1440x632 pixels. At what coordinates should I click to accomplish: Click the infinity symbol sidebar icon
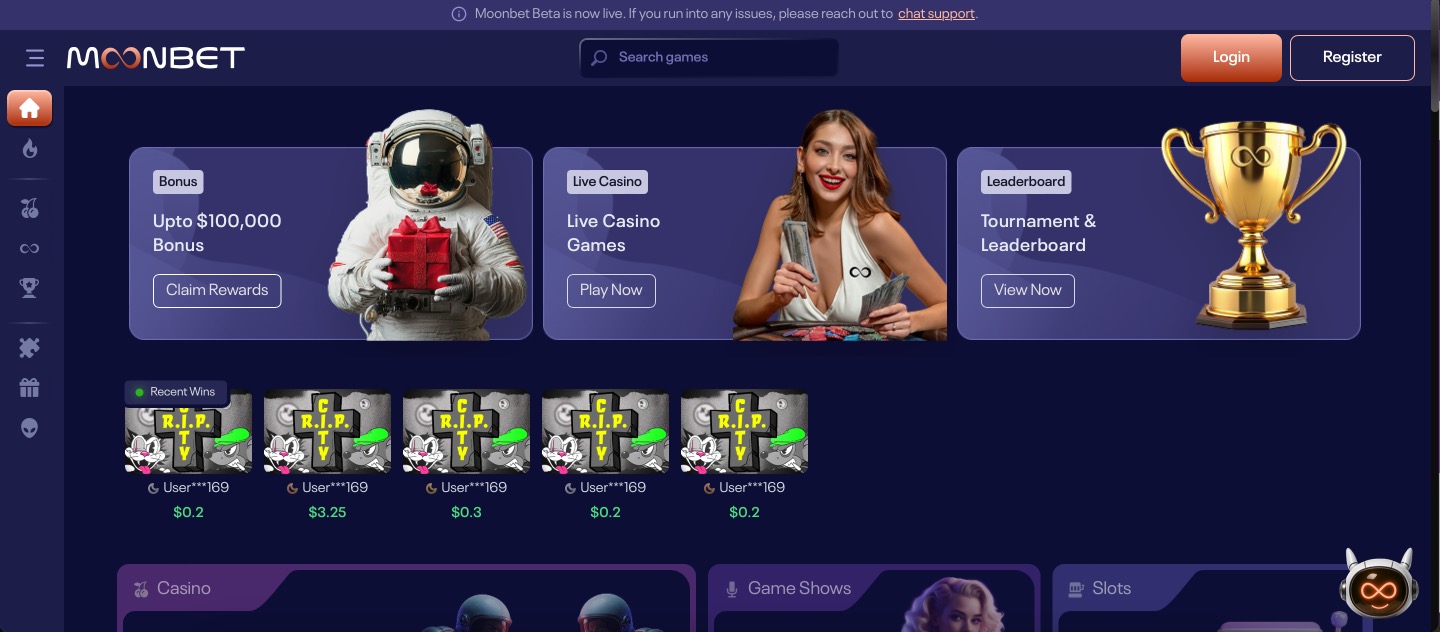click(x=30, y=248)
